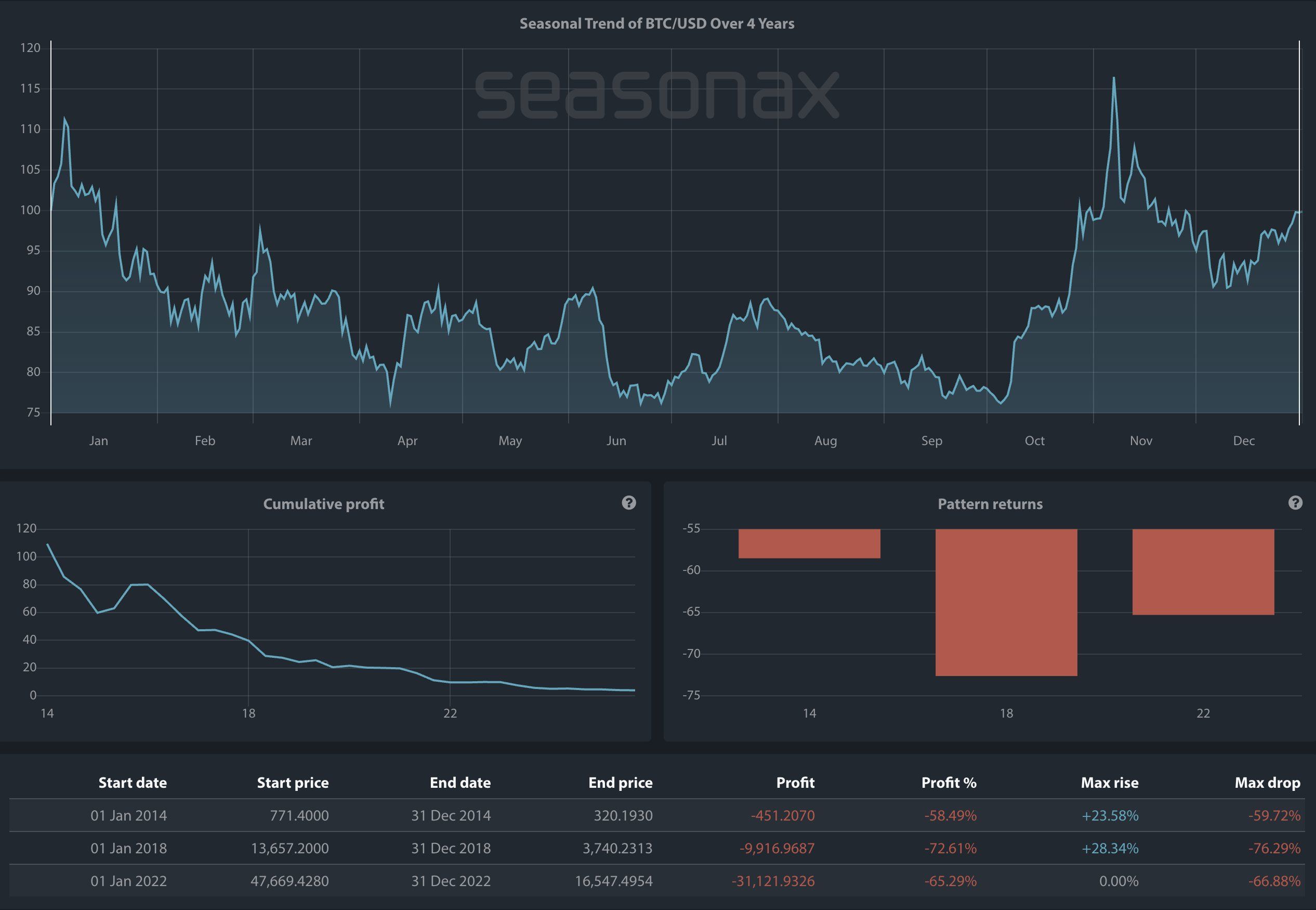1316x910 pixels.
Task: Sort table by Start price column
Action: [293, 782]
